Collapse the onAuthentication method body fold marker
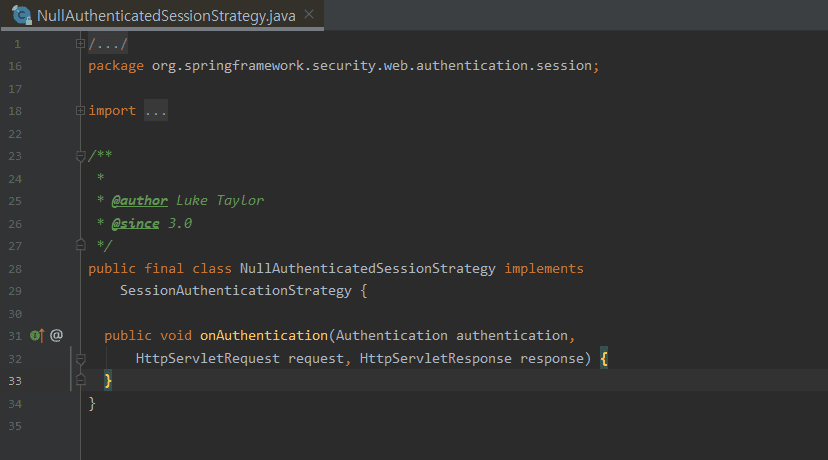This screenshot has height=460, width=828. pyautogui.click(x=81, y=358)
